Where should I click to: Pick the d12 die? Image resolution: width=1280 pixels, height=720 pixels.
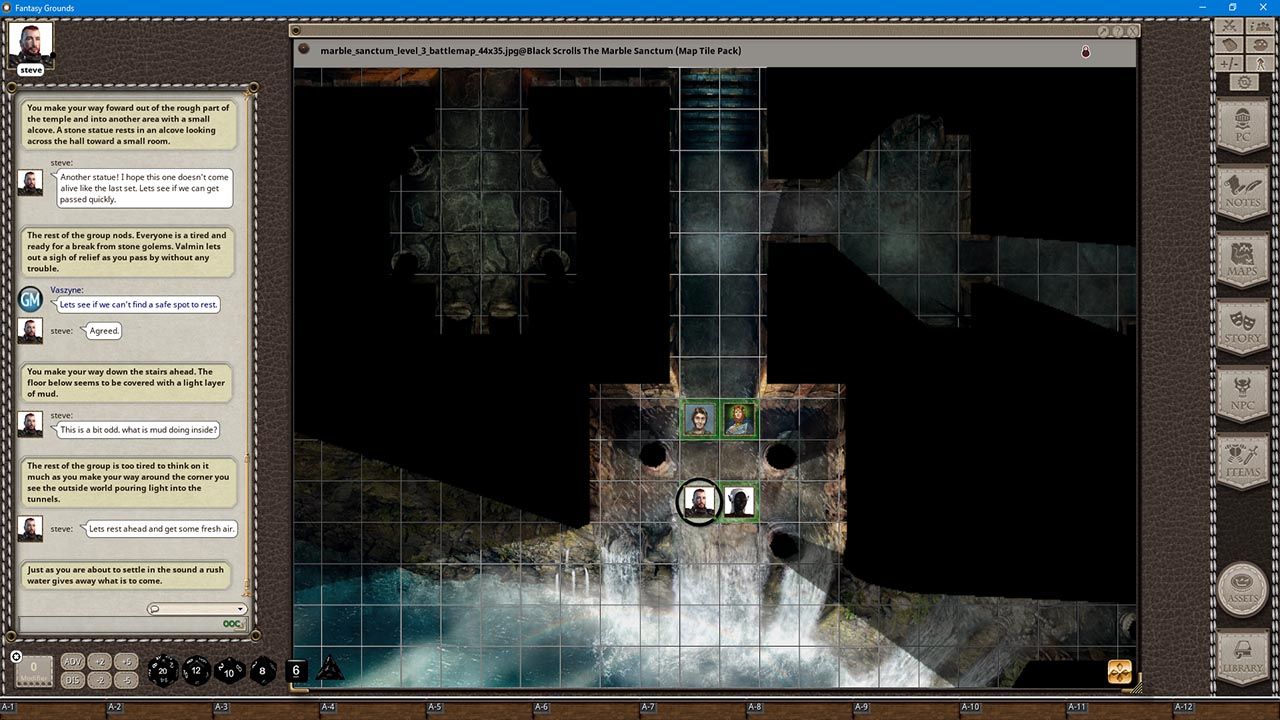coord(196,671)
